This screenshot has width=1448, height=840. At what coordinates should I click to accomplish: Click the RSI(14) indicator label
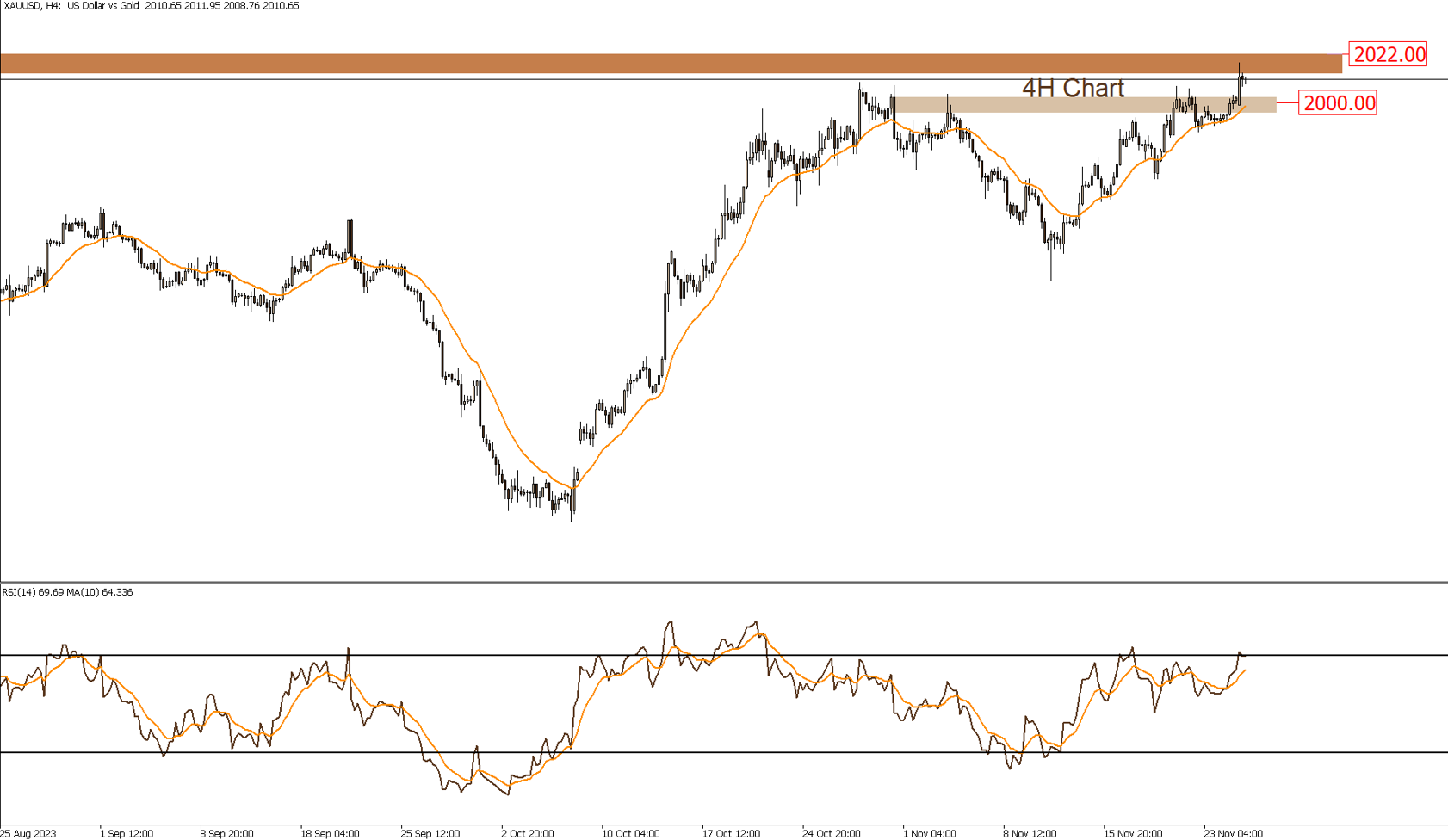(67, 592)
